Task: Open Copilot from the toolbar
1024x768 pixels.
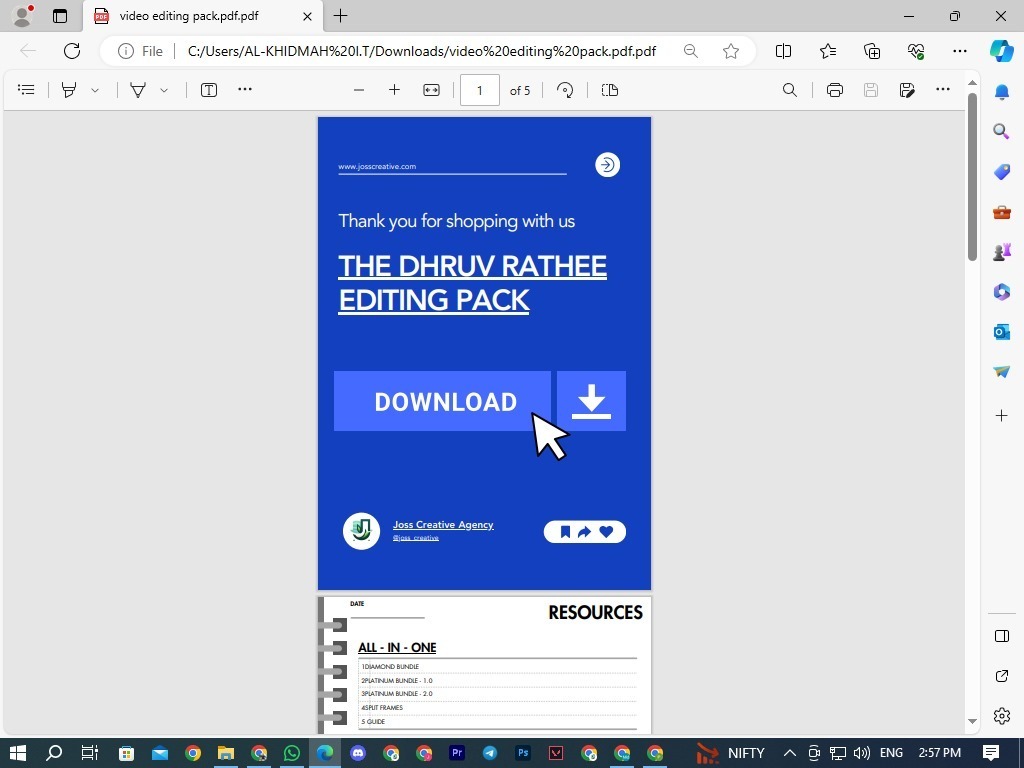Action: (1002, 51)
